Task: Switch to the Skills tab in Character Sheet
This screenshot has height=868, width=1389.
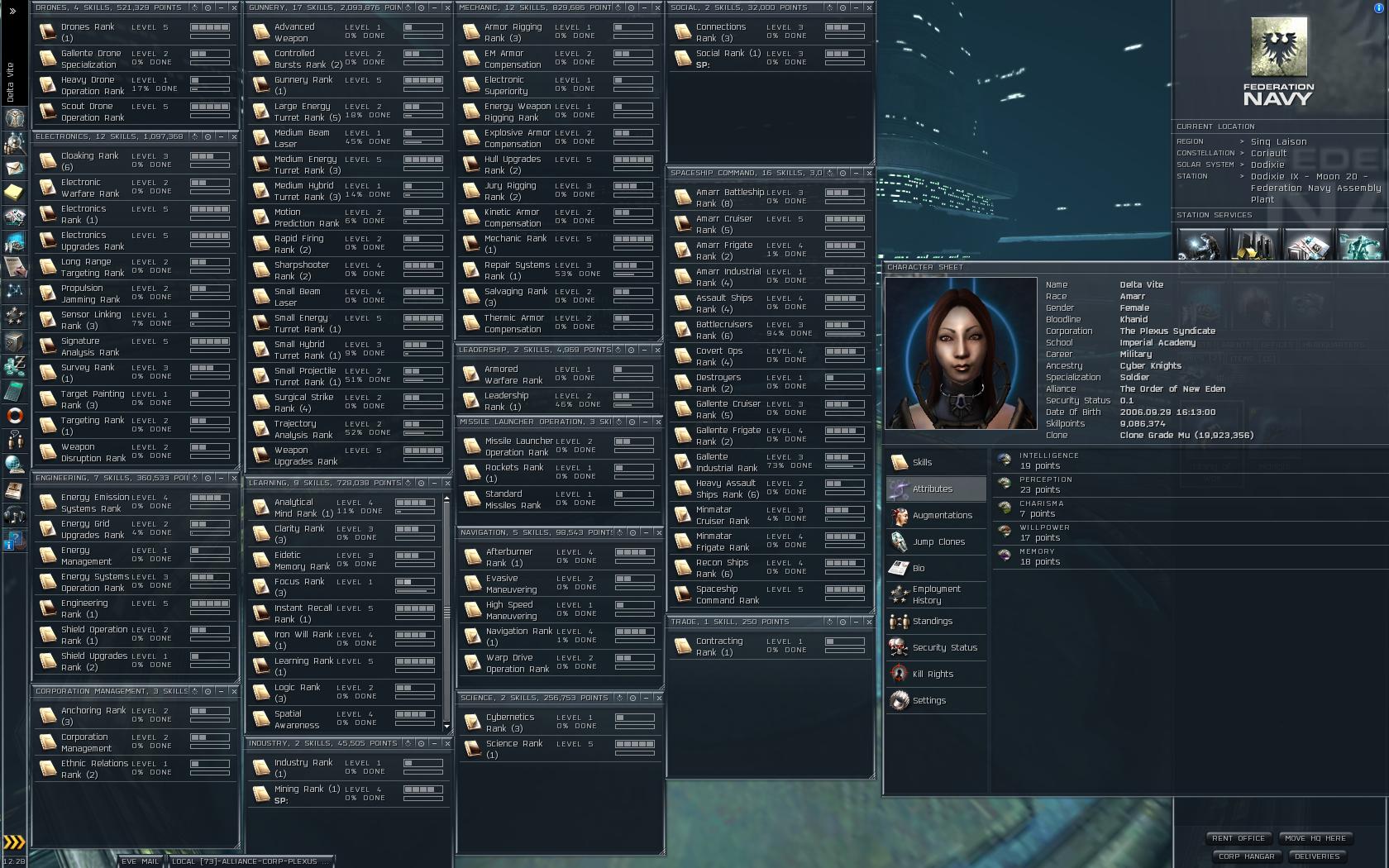Action: pos(937,463)
